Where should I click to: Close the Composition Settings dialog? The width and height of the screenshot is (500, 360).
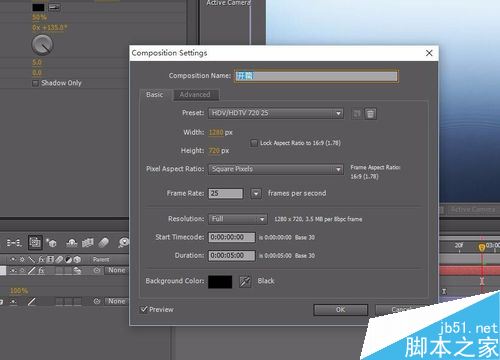[x=429, y=53]
